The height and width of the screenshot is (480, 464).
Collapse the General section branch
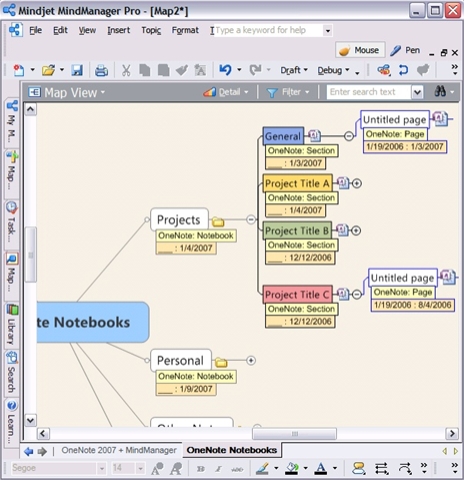coord(349,136)
